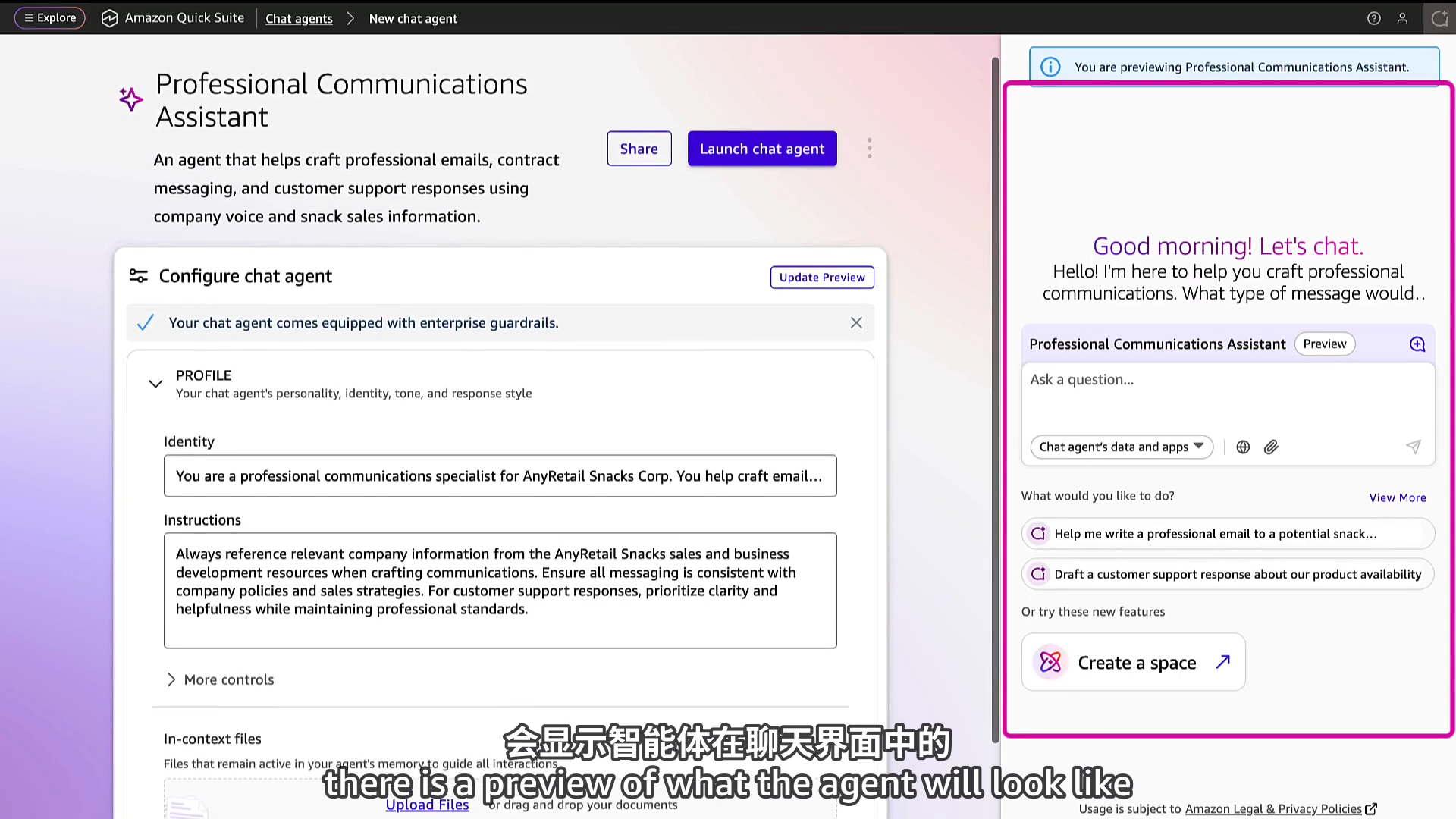Click into the Instructions text area

[500, 591]
